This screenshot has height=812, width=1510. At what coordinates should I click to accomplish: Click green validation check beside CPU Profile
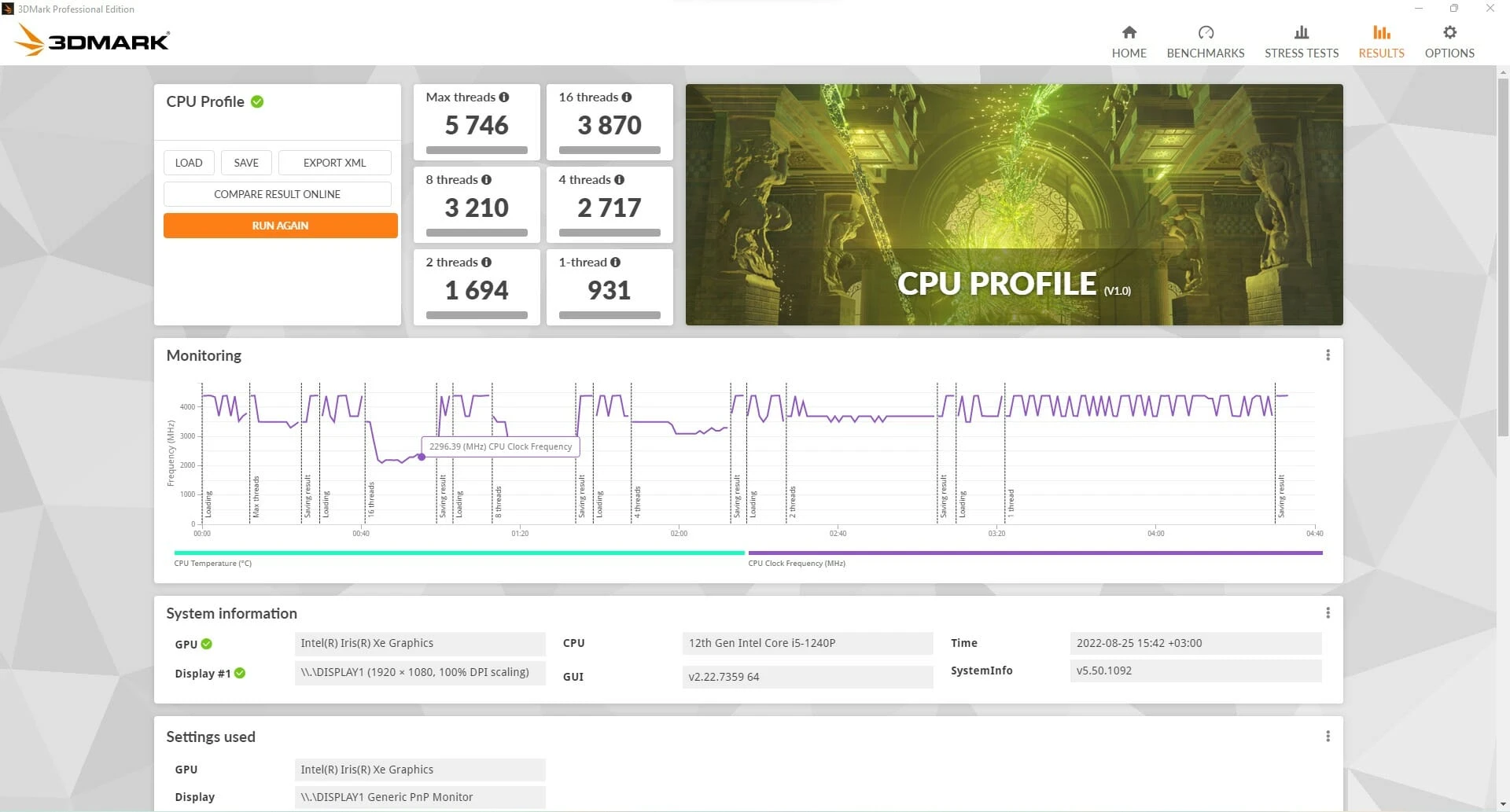click(x=257, y=101)
